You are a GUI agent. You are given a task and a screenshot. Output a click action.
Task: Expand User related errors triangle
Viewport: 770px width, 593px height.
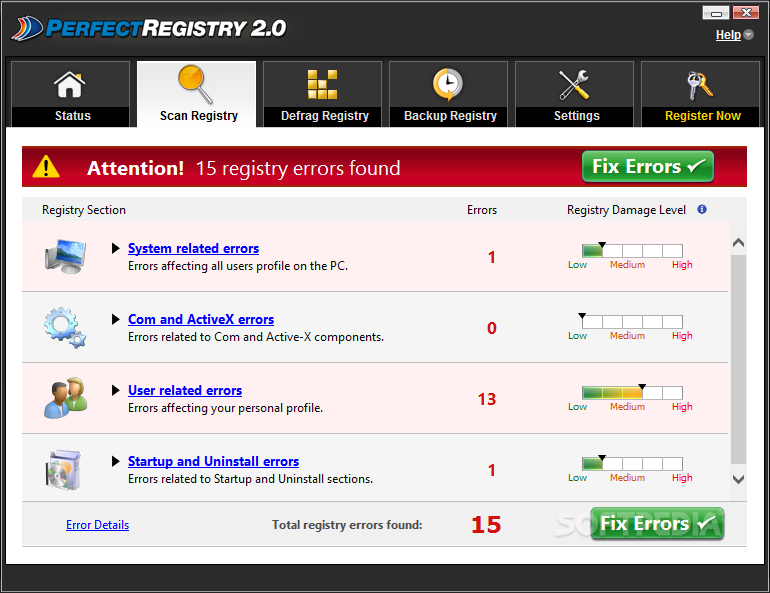(x=115, y=390)
